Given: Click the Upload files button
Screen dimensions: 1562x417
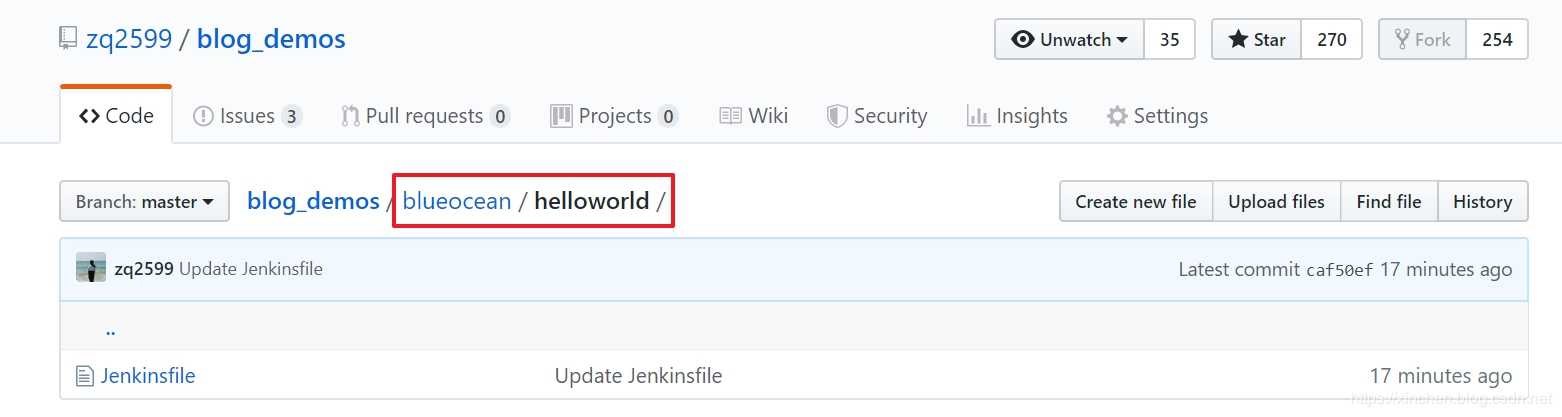Looking at the screenshot, I should [x=1276, y=201].
